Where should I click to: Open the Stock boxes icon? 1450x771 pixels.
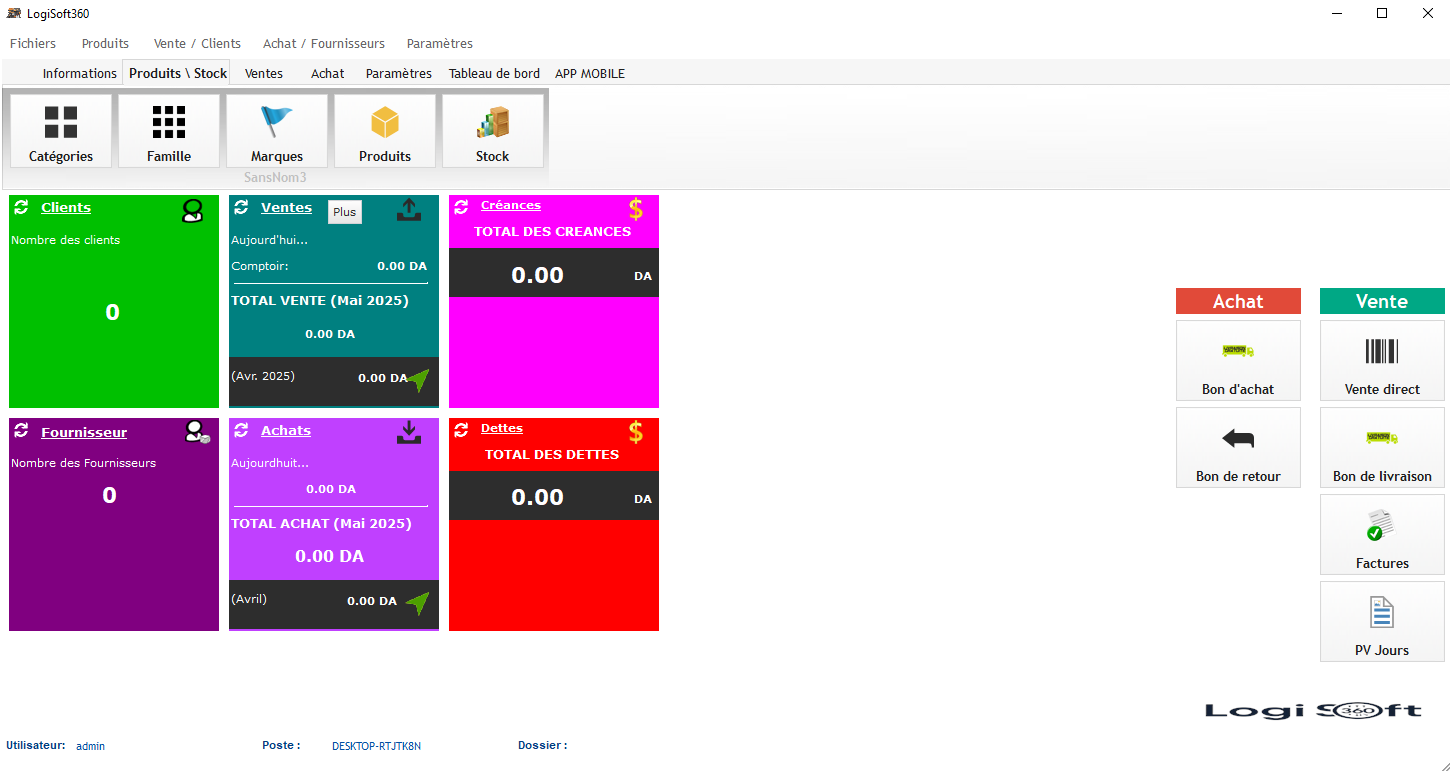tap(493, 123)
